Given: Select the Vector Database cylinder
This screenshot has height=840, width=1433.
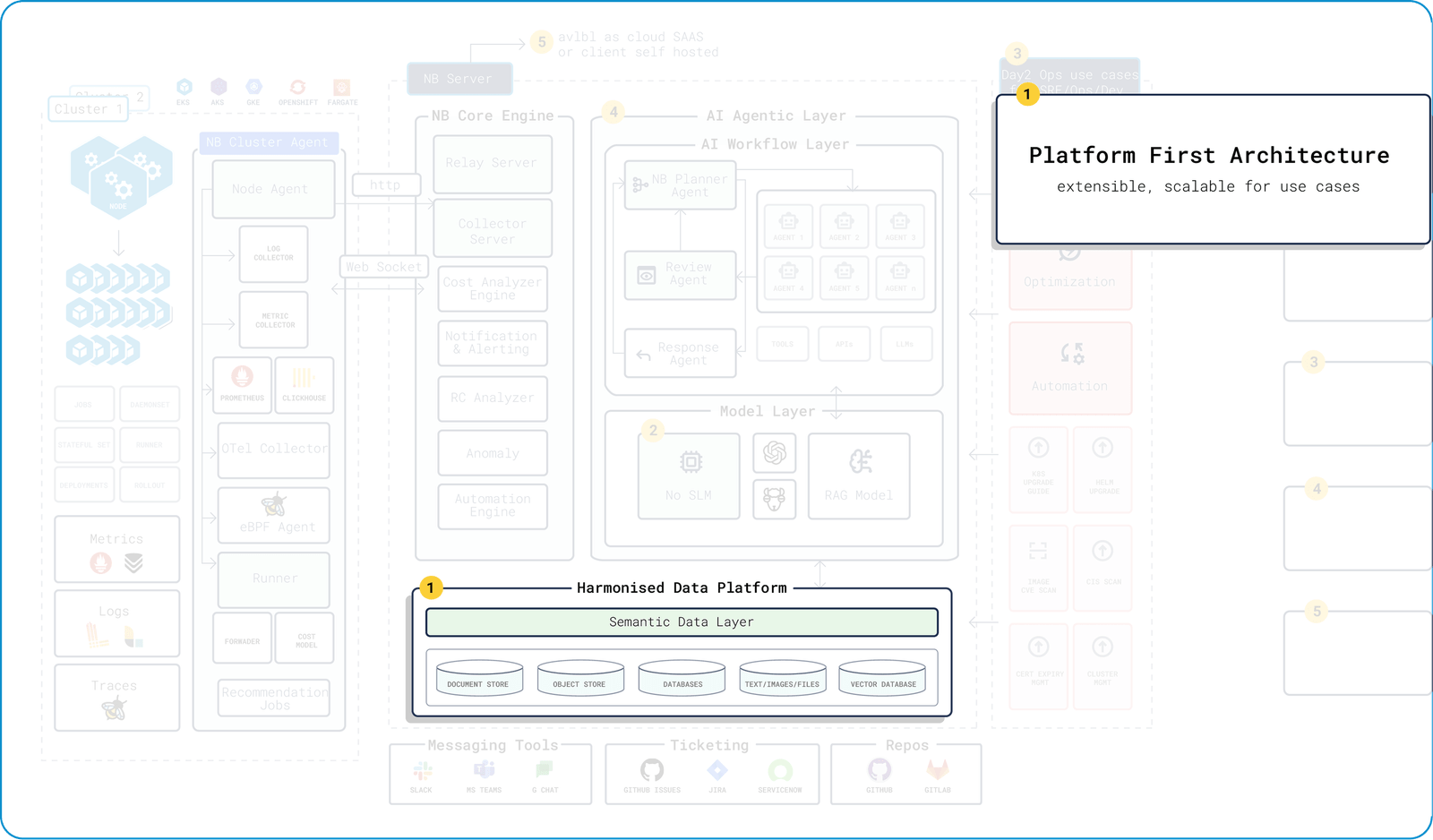Looking at the screenshot, I should tap(882, 678).
